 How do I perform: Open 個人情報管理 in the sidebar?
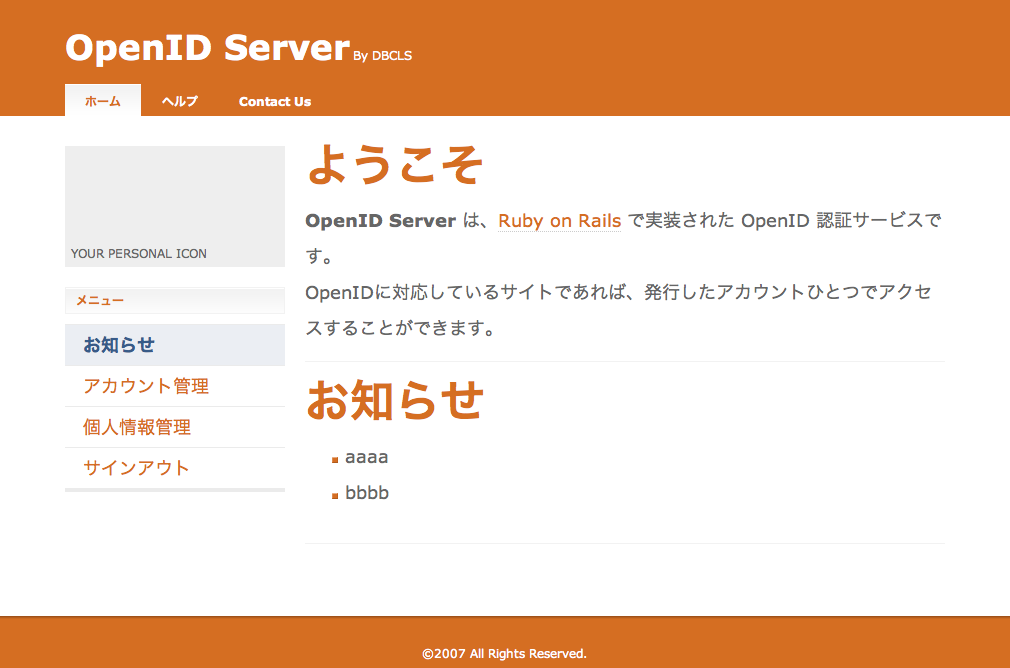coord(175,427)
